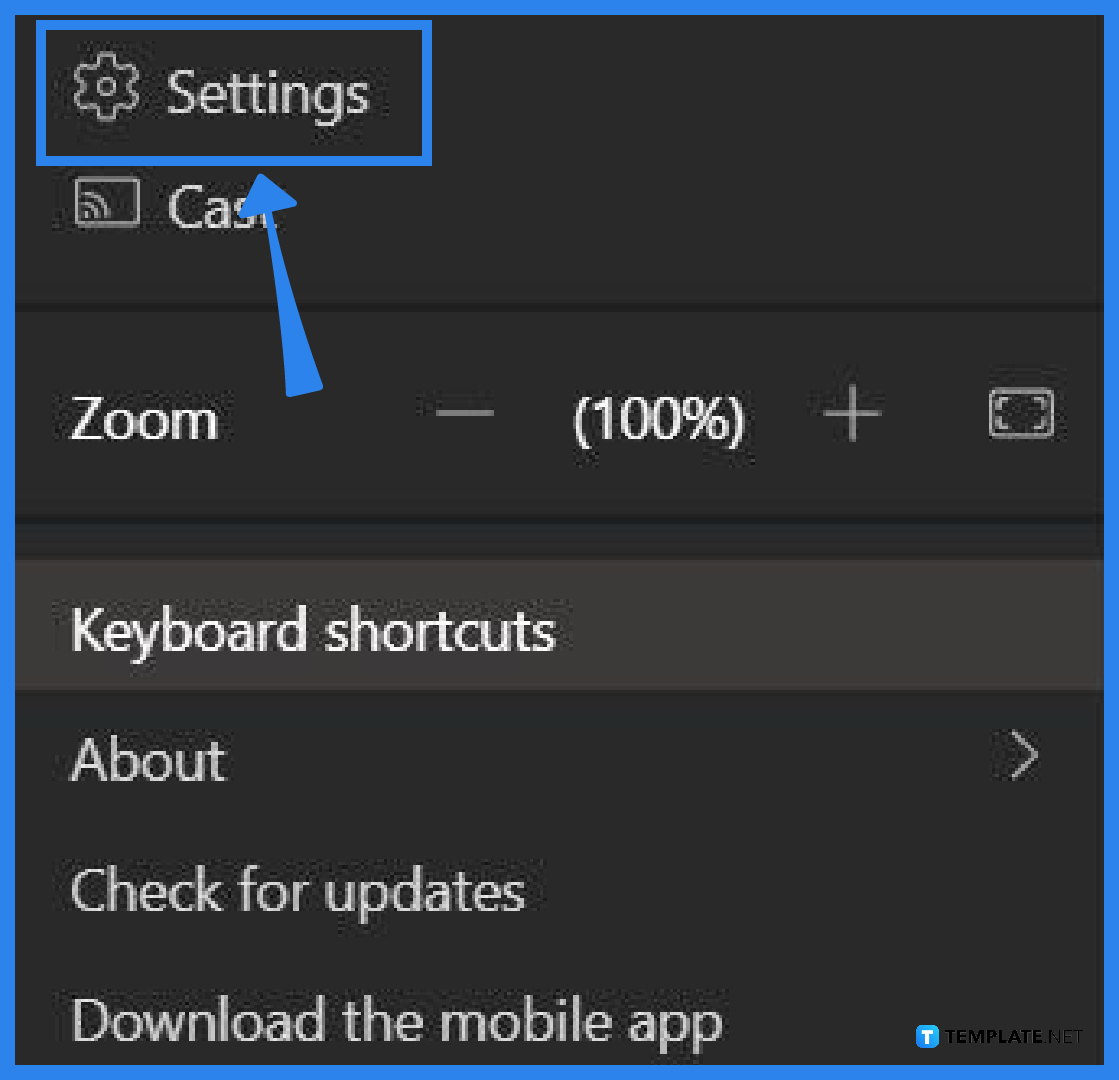1119x1080 pixels.
Task: Click the cast/streaming symbol beside Cast
Action: (x=106, y=202)
